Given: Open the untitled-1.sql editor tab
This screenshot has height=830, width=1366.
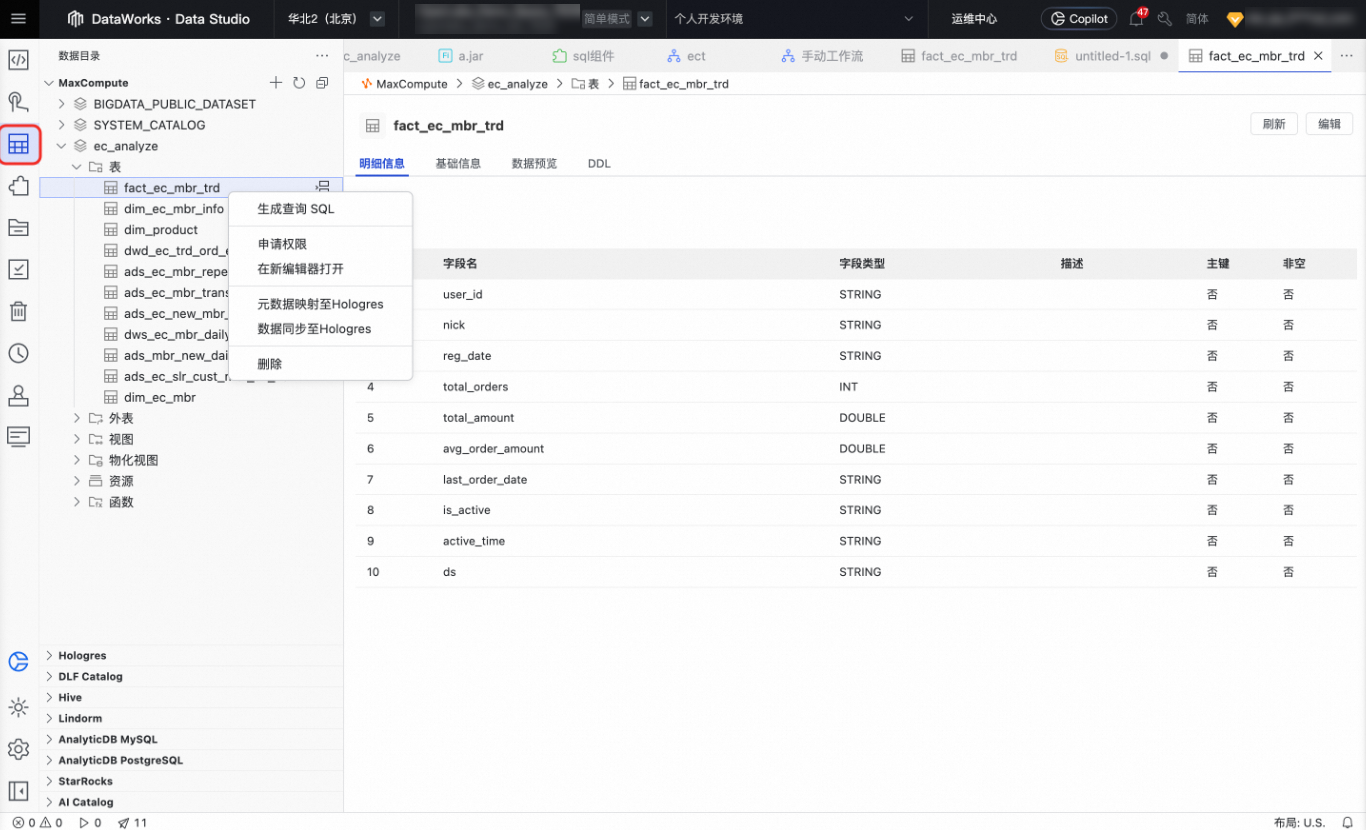Looking at the screenshot, I should (1112, 56).
